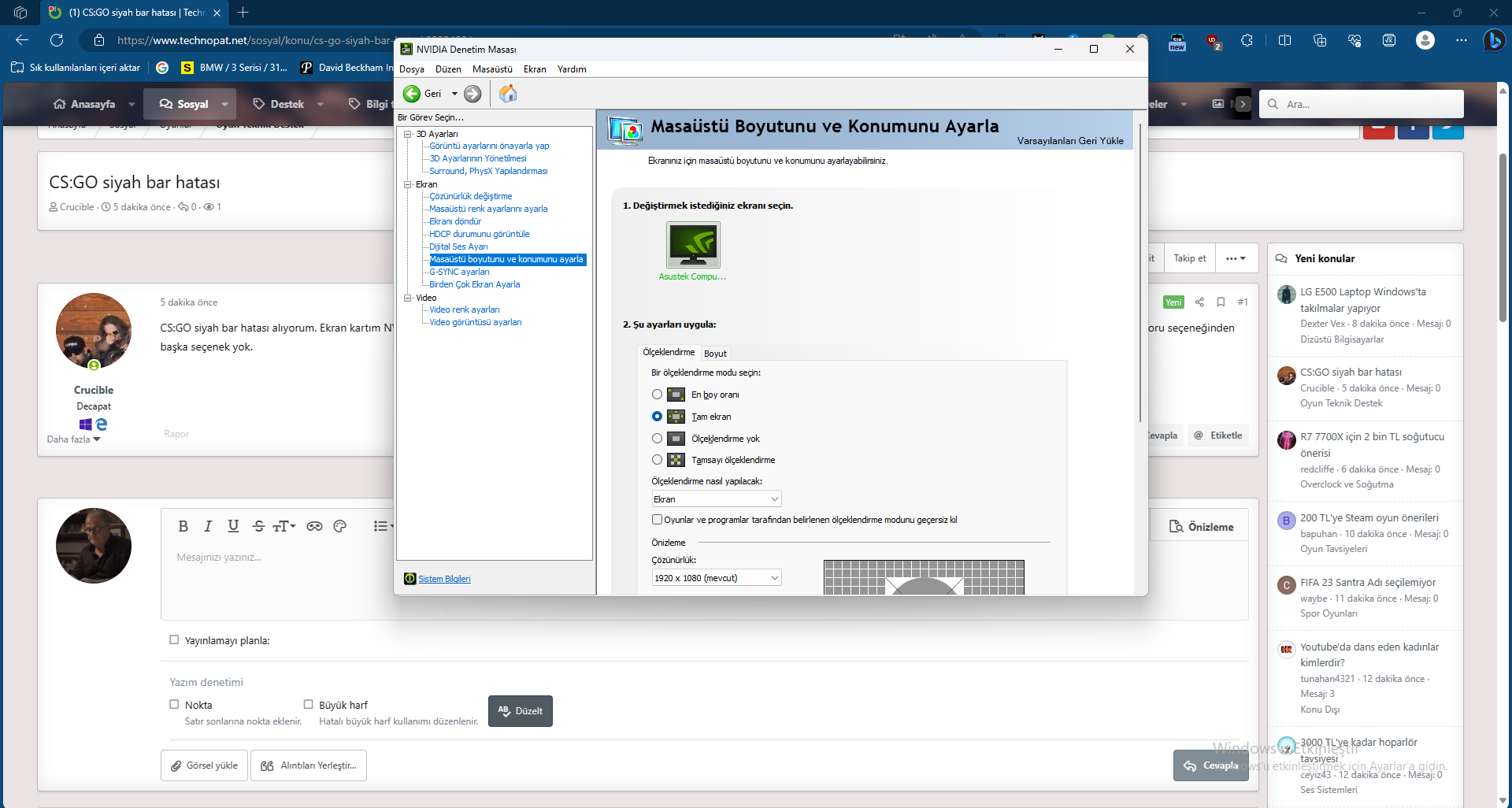Open the text color palette icon
The image size is (1512, 808).
(340, 526)
